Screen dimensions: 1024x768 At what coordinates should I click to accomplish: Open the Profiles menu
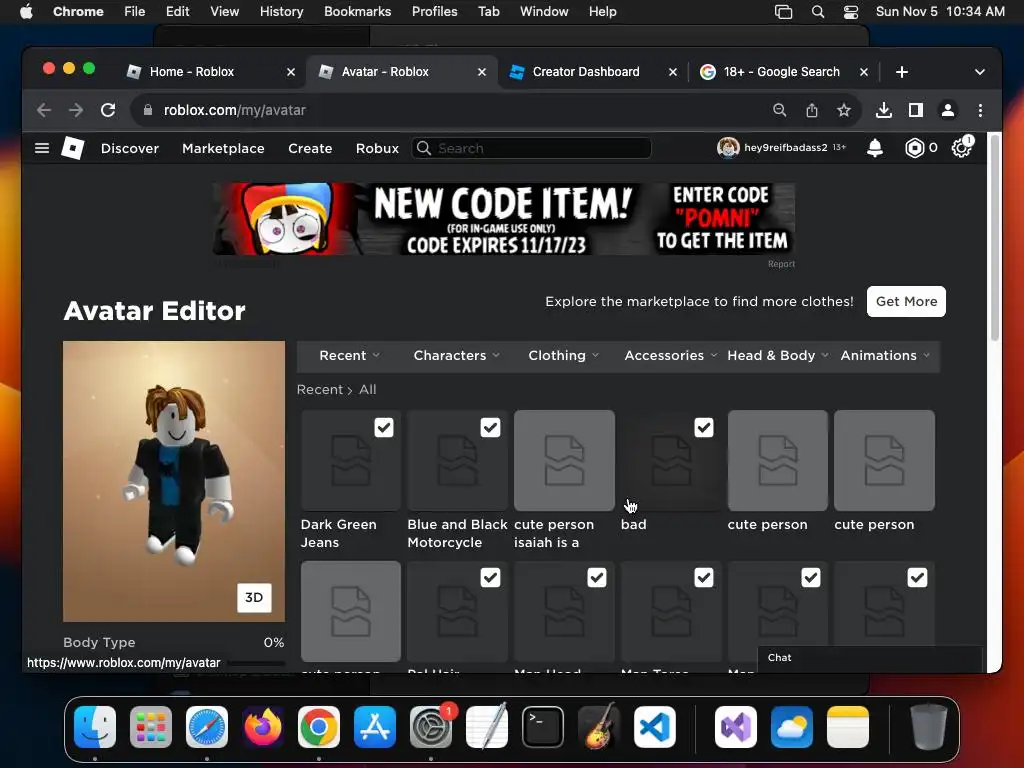coord(434,12)
